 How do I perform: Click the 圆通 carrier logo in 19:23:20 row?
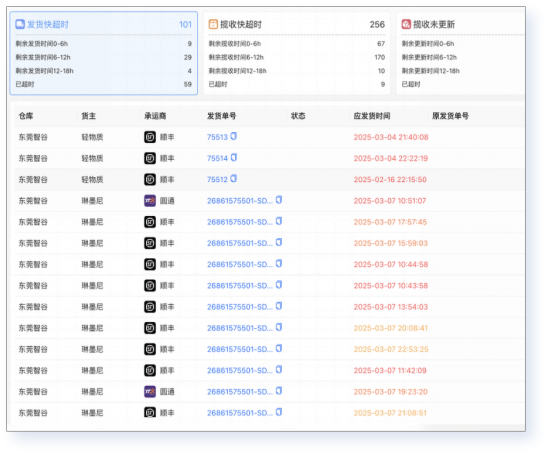[150, 391]
